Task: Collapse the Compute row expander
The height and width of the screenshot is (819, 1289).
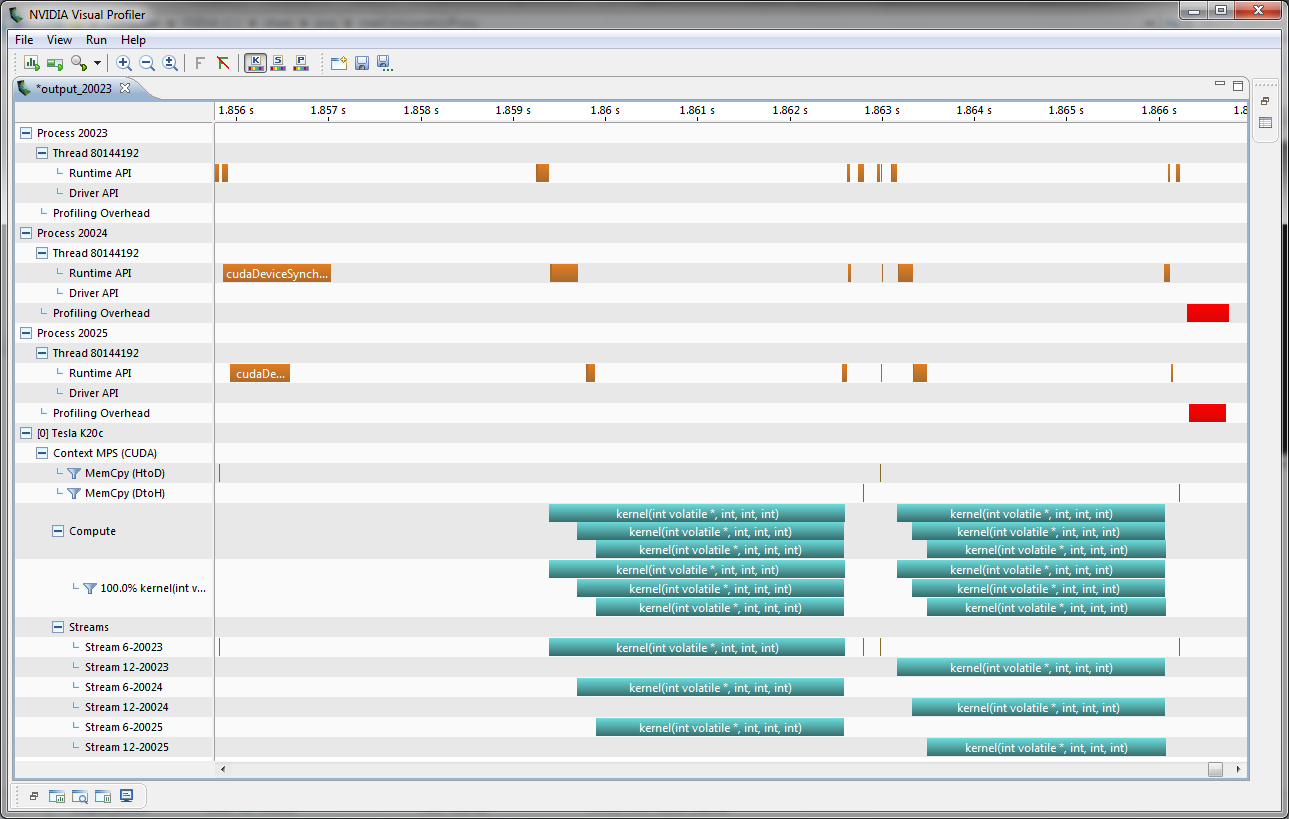Action: click(58, 531)
